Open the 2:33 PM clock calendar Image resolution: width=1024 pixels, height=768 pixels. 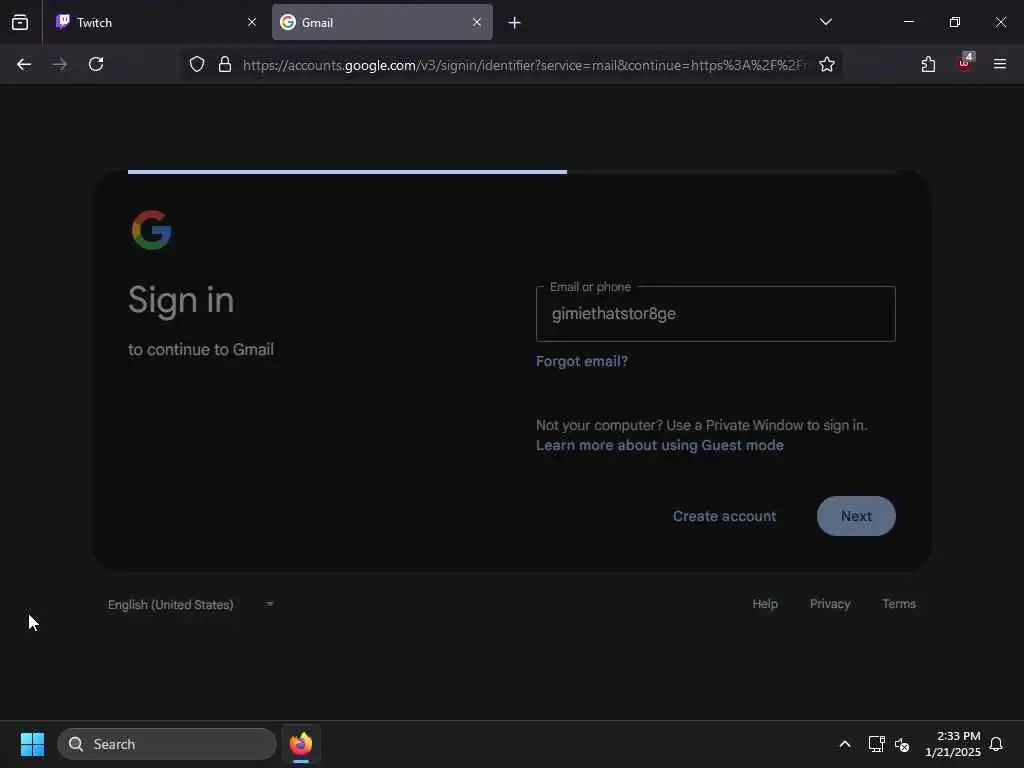pos(953,744)
